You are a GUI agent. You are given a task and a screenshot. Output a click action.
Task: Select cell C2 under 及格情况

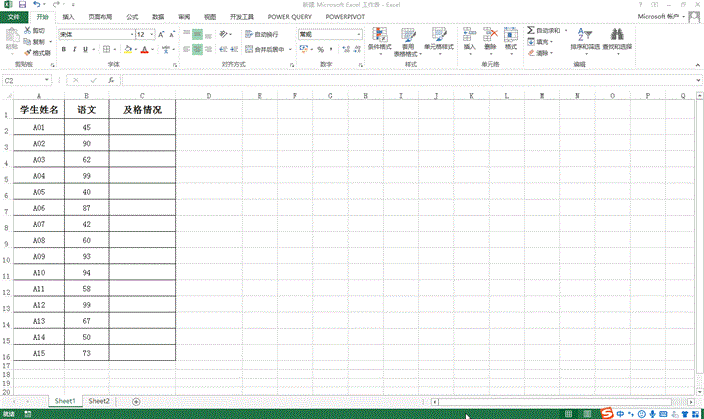pos(142,128)
